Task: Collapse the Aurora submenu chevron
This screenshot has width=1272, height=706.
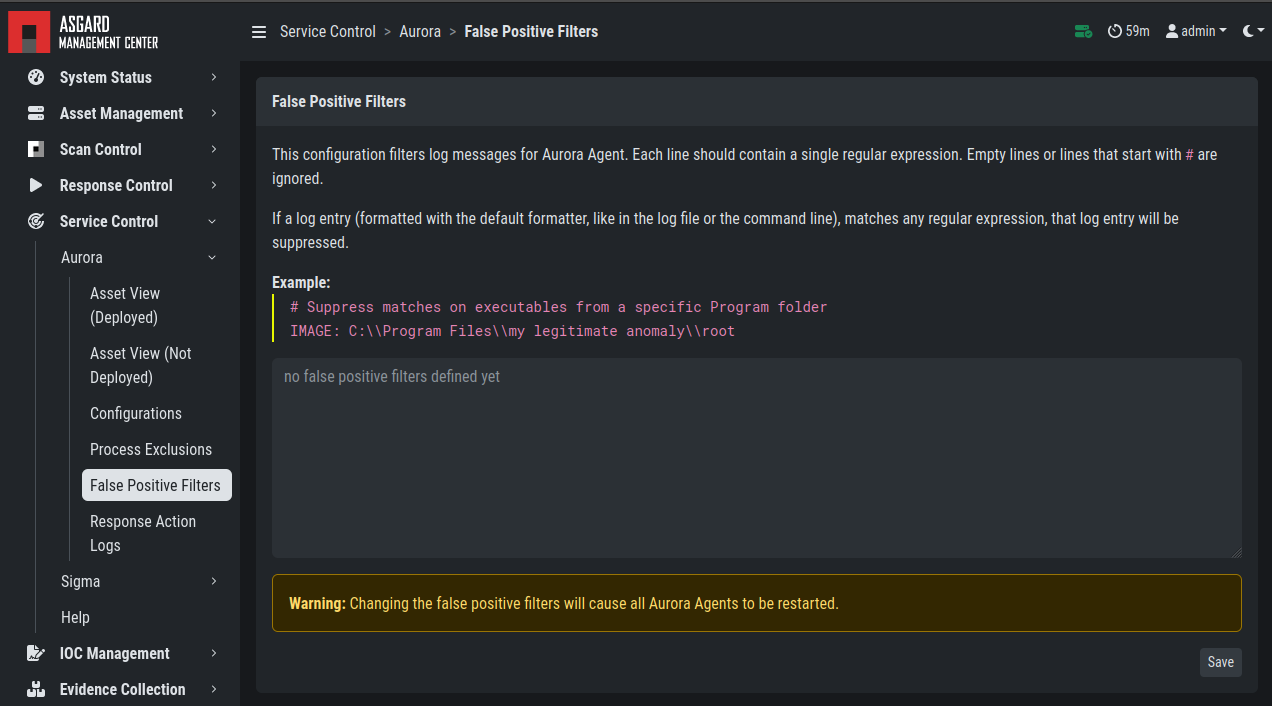Action: tap(211, 257)
